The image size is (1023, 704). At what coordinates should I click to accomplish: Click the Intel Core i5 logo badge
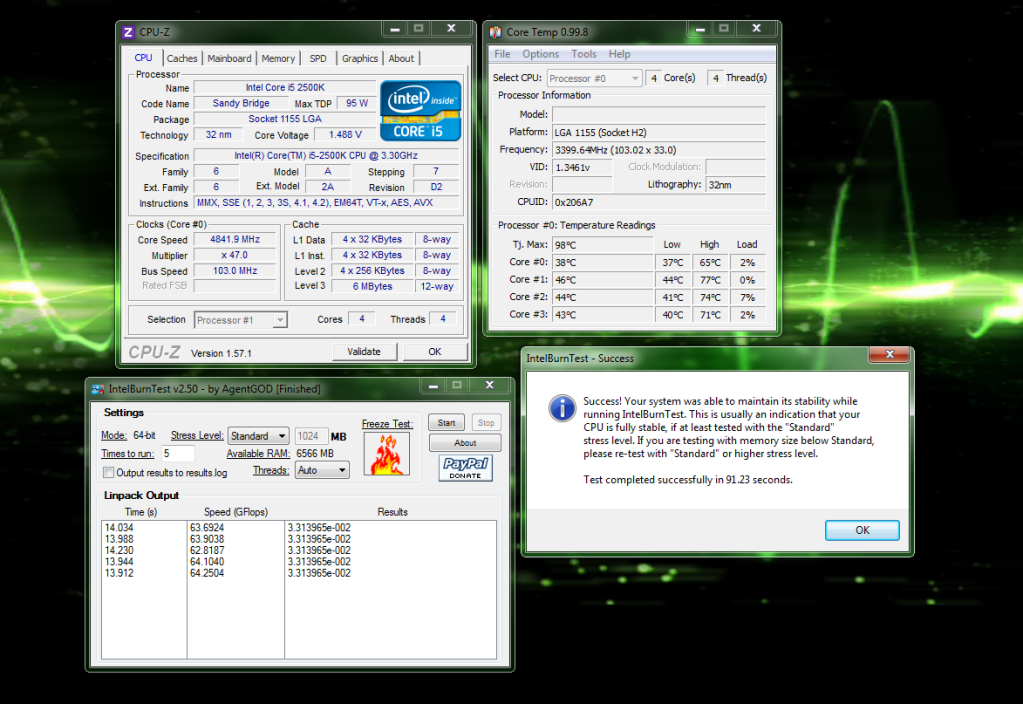420,110
